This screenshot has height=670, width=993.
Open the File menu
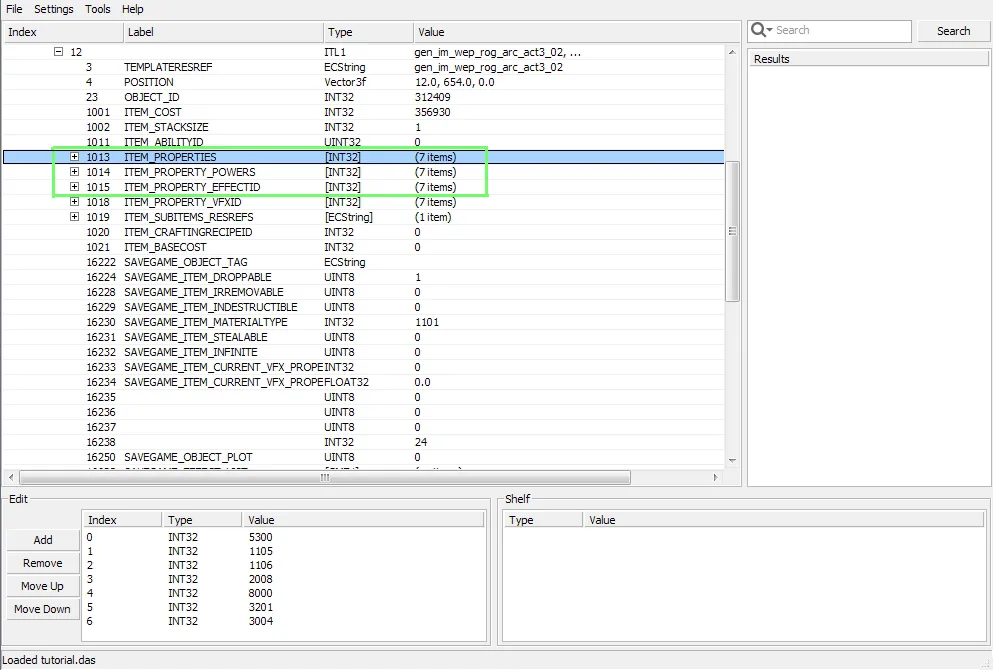[x=14, y=9]
